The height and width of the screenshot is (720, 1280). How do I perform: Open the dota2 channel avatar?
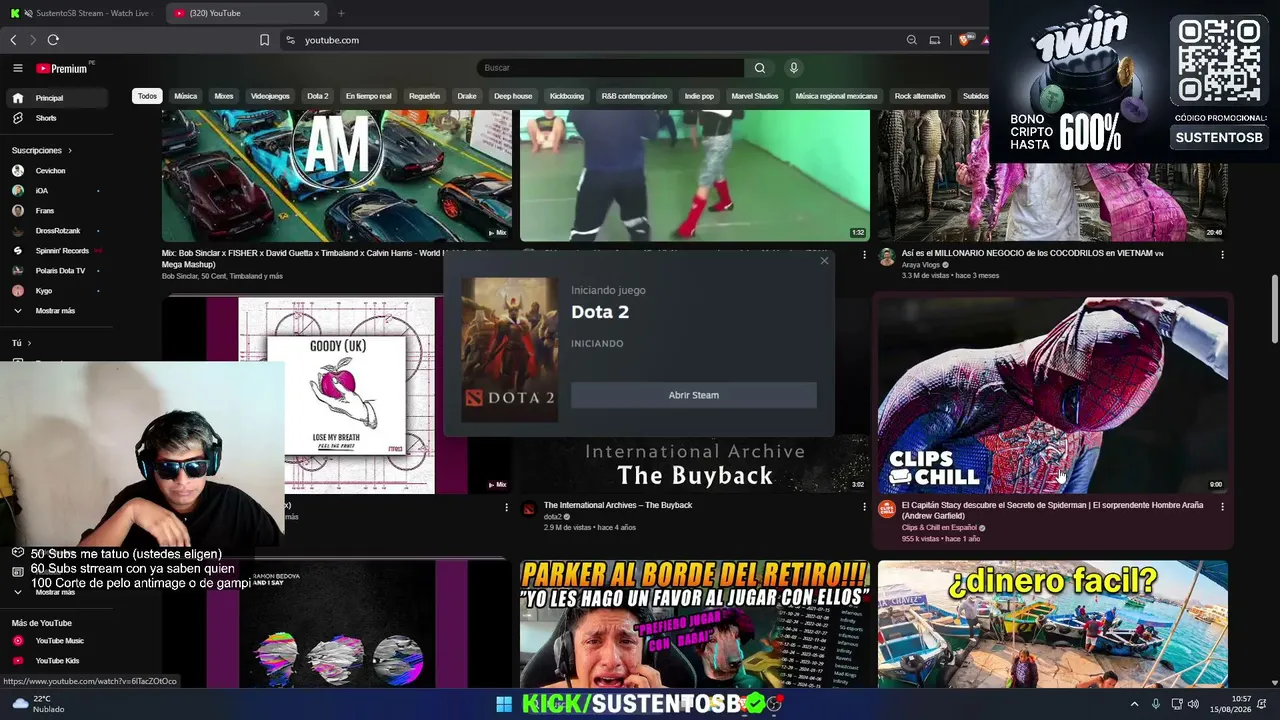pos(529,509)
